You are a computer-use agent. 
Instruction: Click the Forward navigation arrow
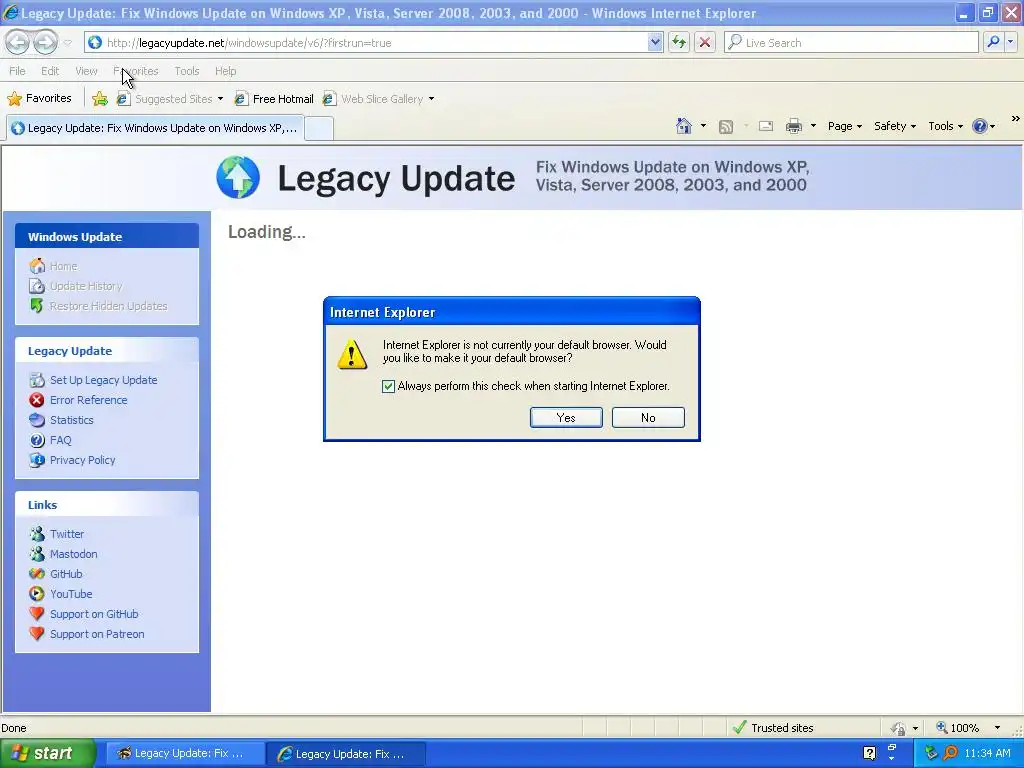(x=45, y=42)
